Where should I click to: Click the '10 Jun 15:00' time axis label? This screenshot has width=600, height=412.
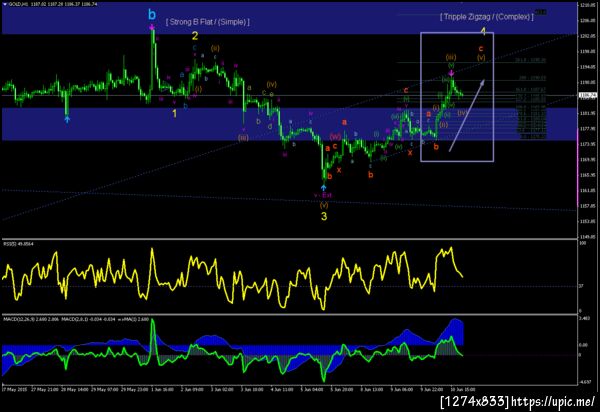tap(463, 389)
